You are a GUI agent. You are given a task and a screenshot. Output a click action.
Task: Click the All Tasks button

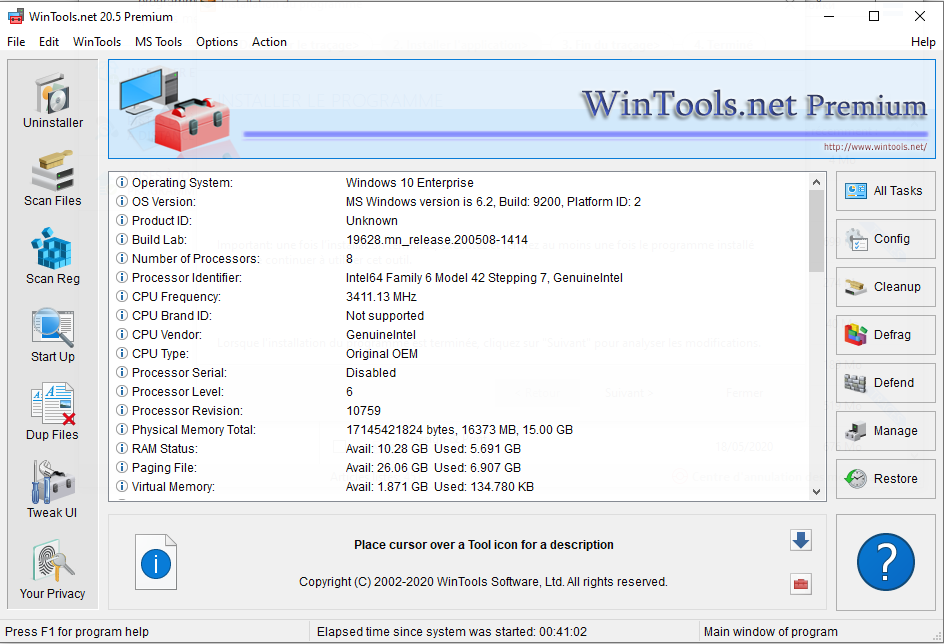pyautogui.click(x=885, y=191)
